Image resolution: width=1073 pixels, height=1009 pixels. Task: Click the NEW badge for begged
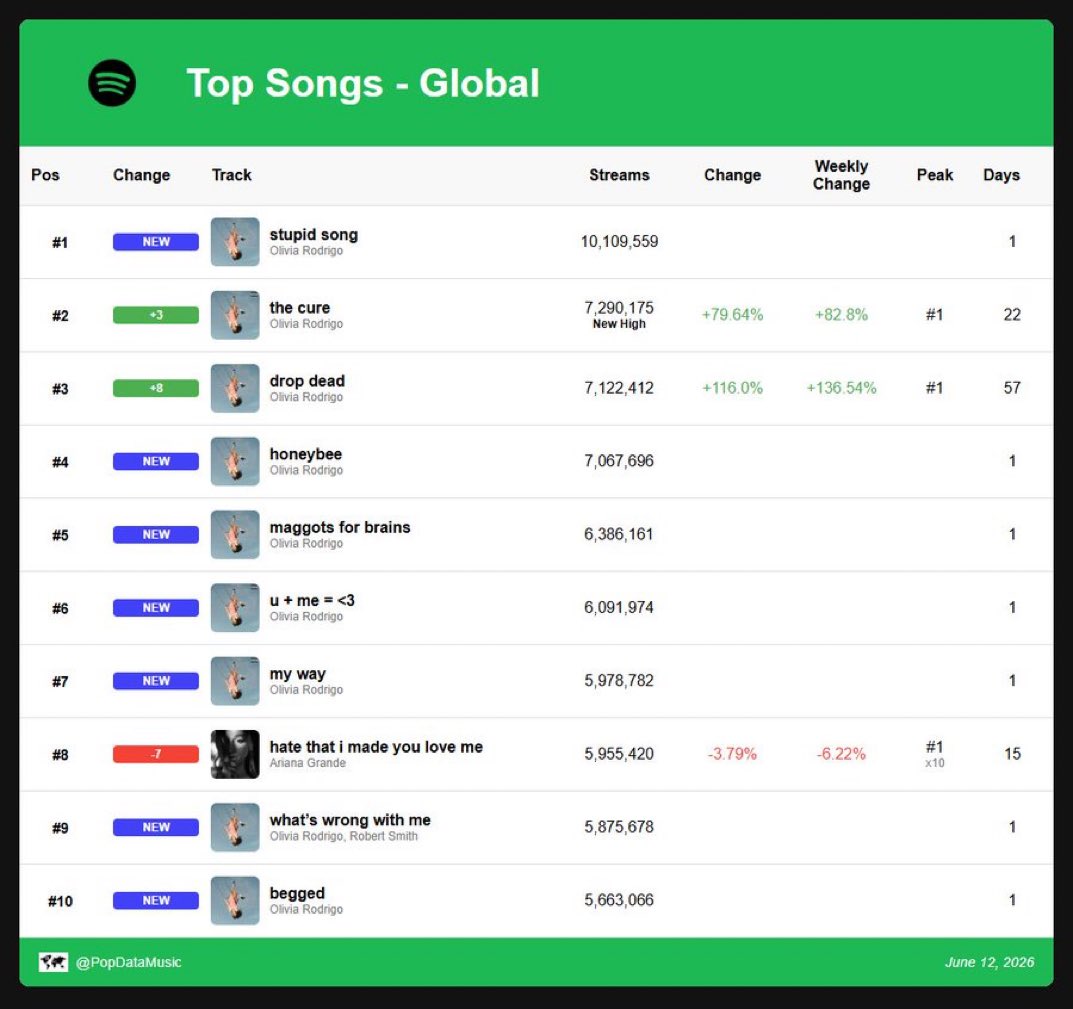[156, 901]
